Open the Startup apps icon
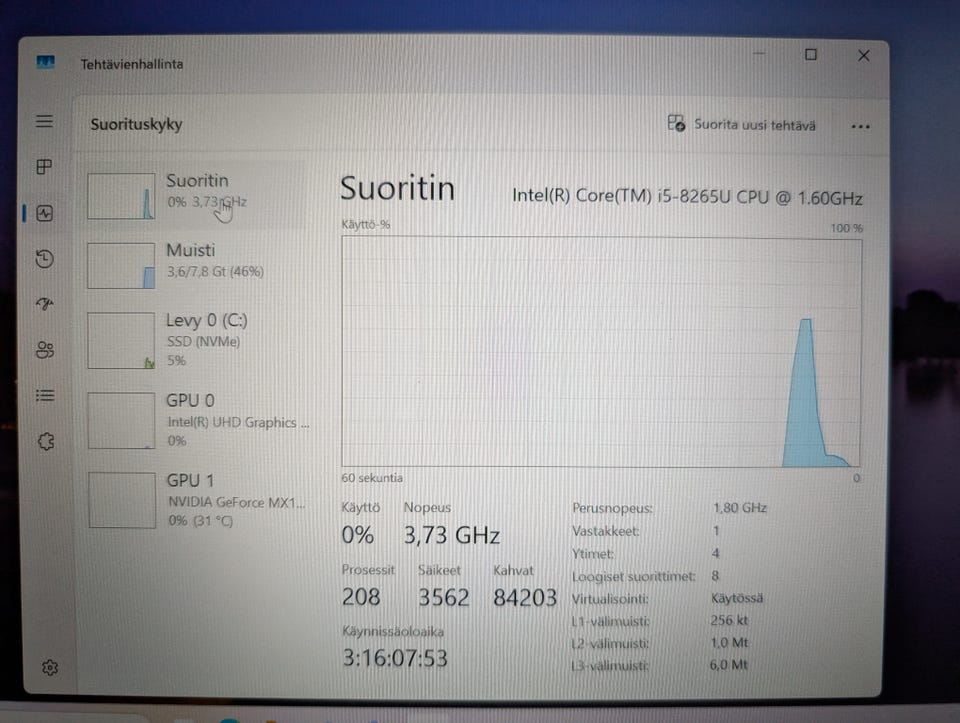 45,304
